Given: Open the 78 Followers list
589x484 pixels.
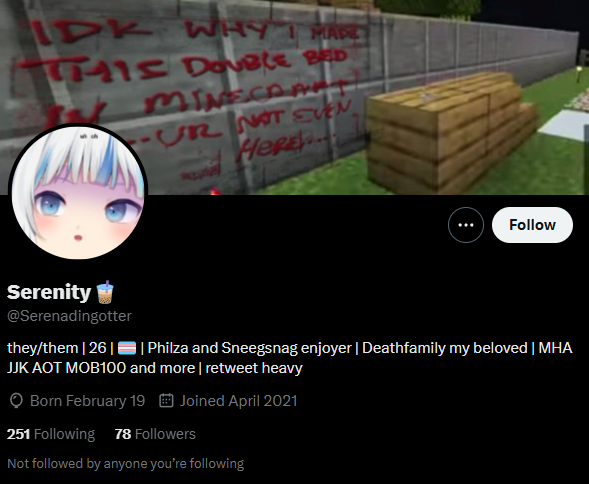Looking at the screenshot, I should [x=155, y=434].
